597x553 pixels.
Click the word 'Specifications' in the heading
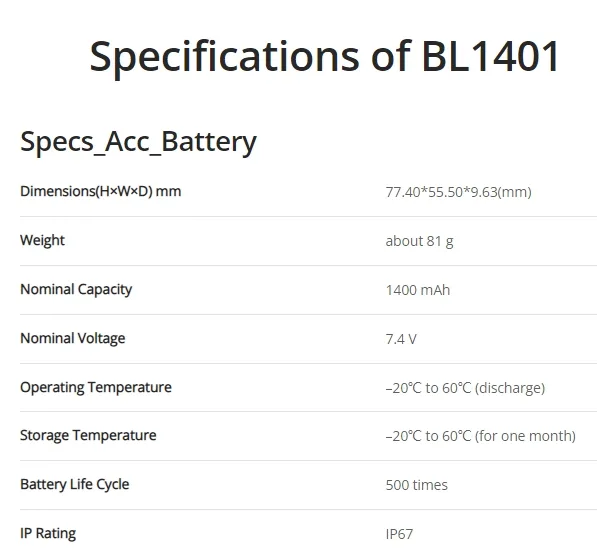(224, 58)
